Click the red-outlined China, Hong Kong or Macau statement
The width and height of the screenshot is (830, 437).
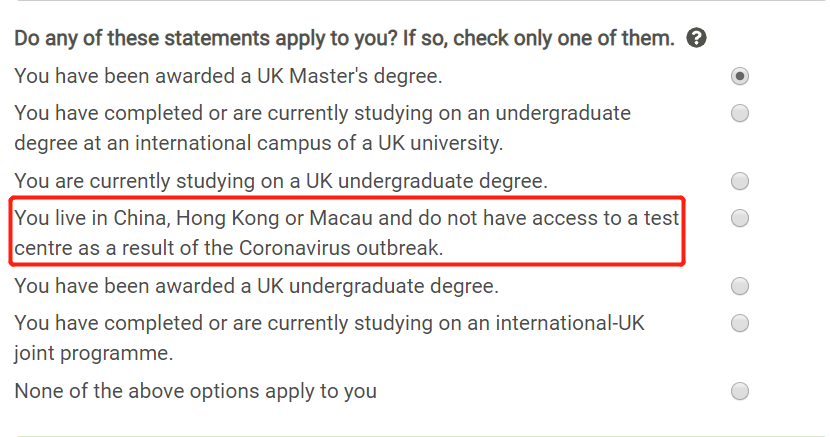coord(345,232)
